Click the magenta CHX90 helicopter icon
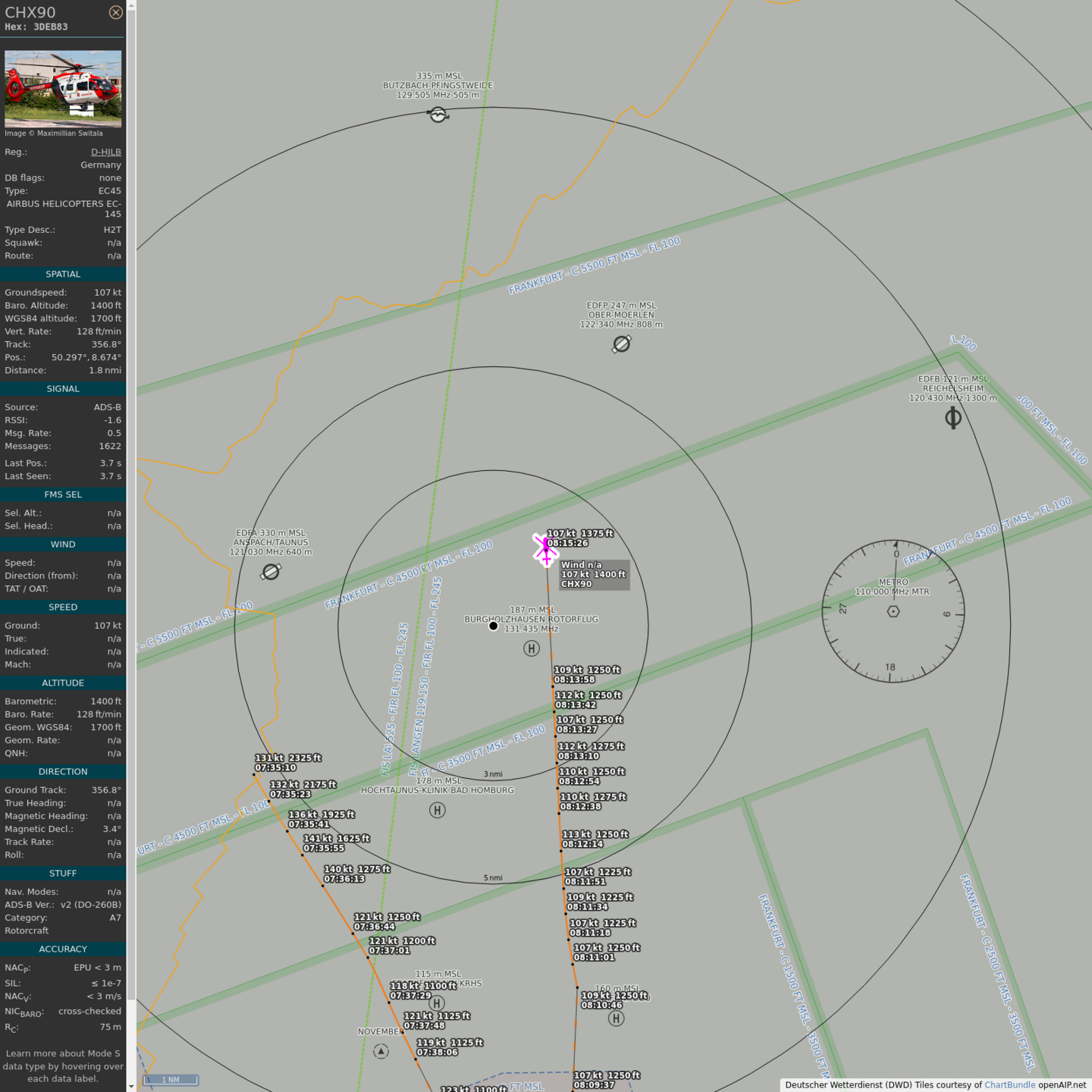The height and width of the screenshot is (1092, 1092). 545,549
